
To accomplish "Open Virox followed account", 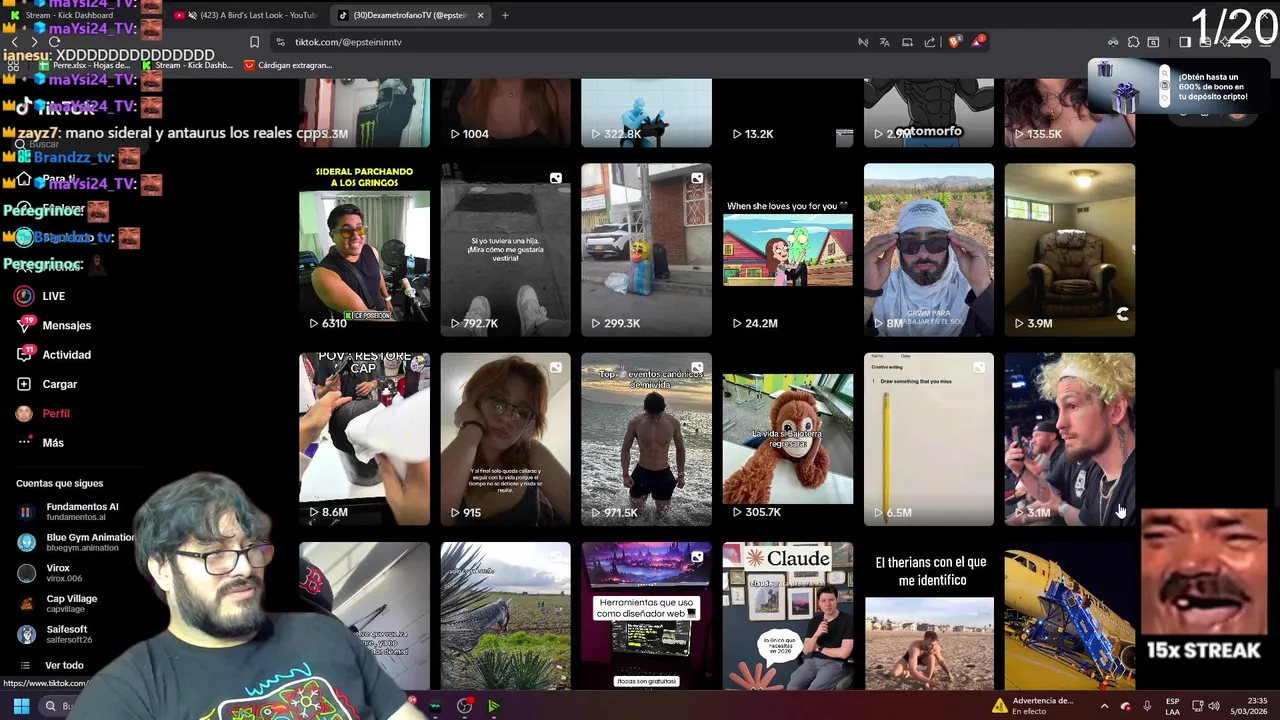I will pyautogui.click(x=50, y=573).
